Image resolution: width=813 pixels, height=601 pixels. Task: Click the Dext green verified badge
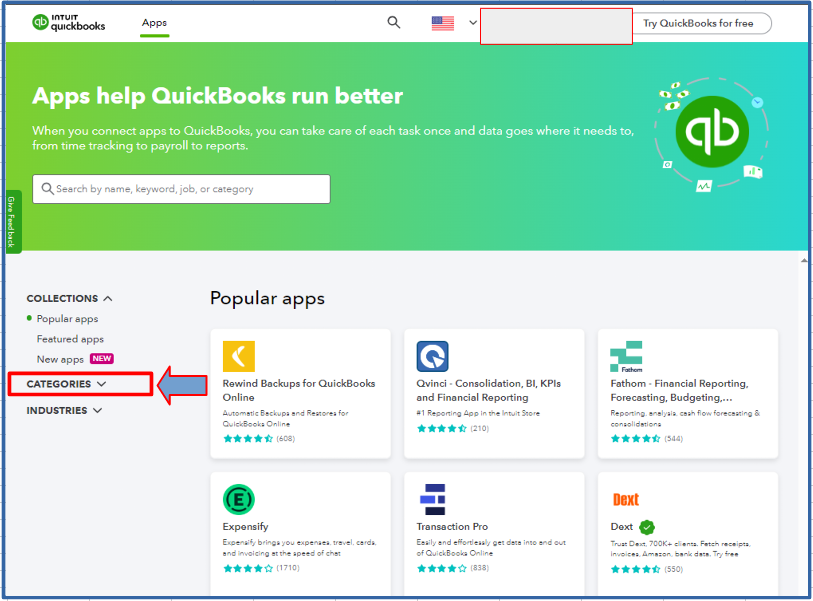[x=647, y=527]
